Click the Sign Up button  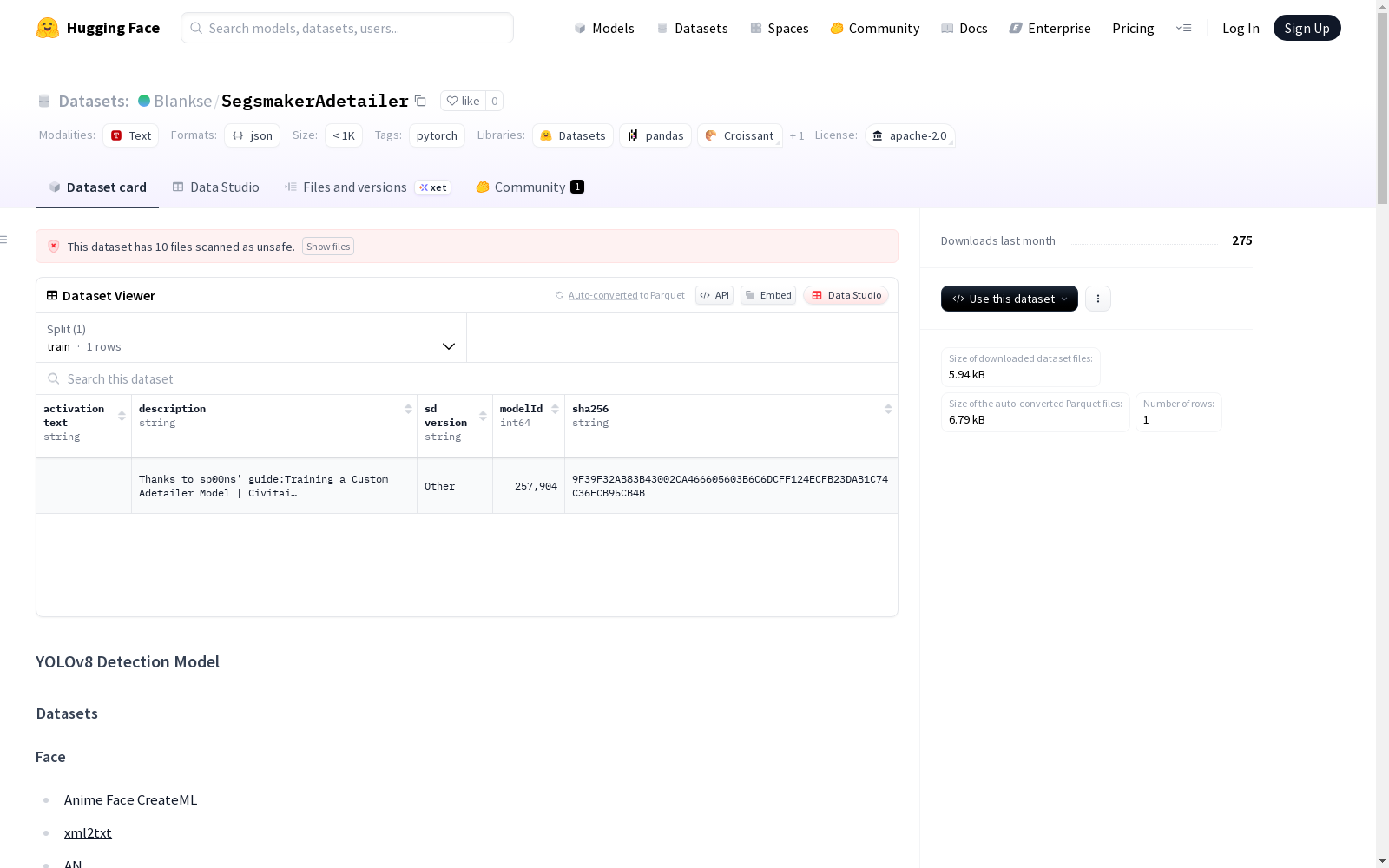[x=1307, y=28]
